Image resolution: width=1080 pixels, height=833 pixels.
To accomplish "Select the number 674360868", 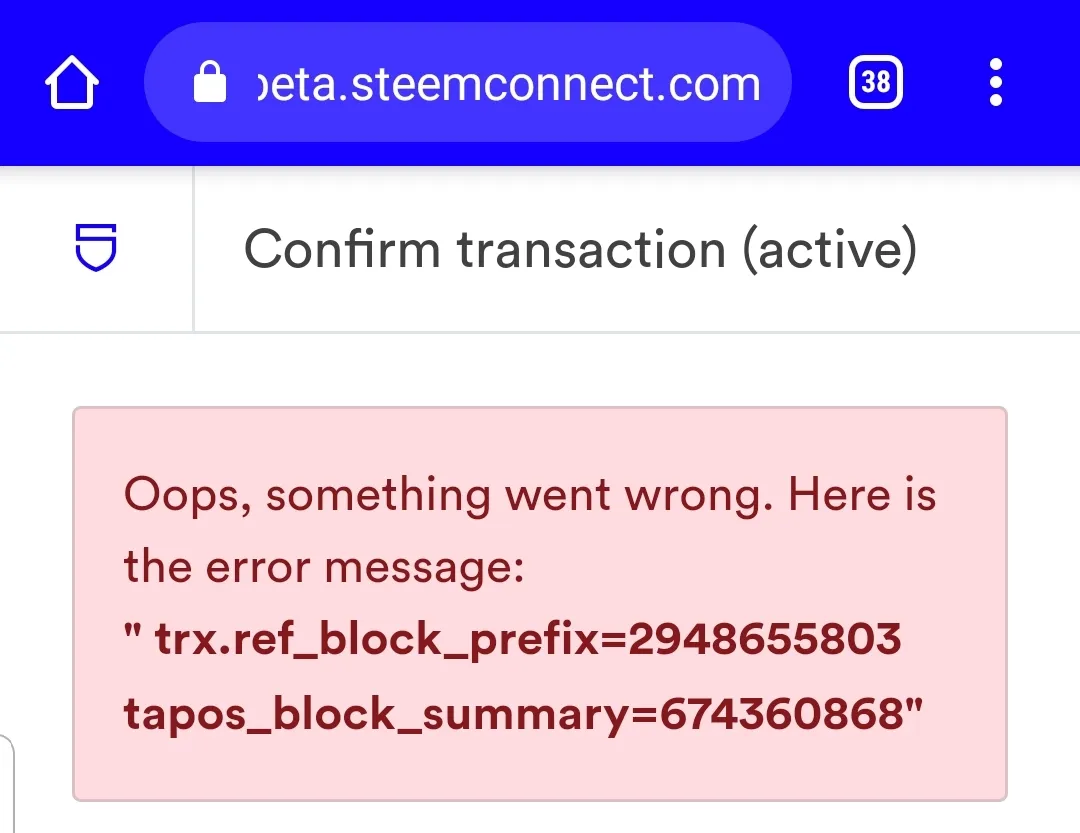I will [x=782, y=712].
